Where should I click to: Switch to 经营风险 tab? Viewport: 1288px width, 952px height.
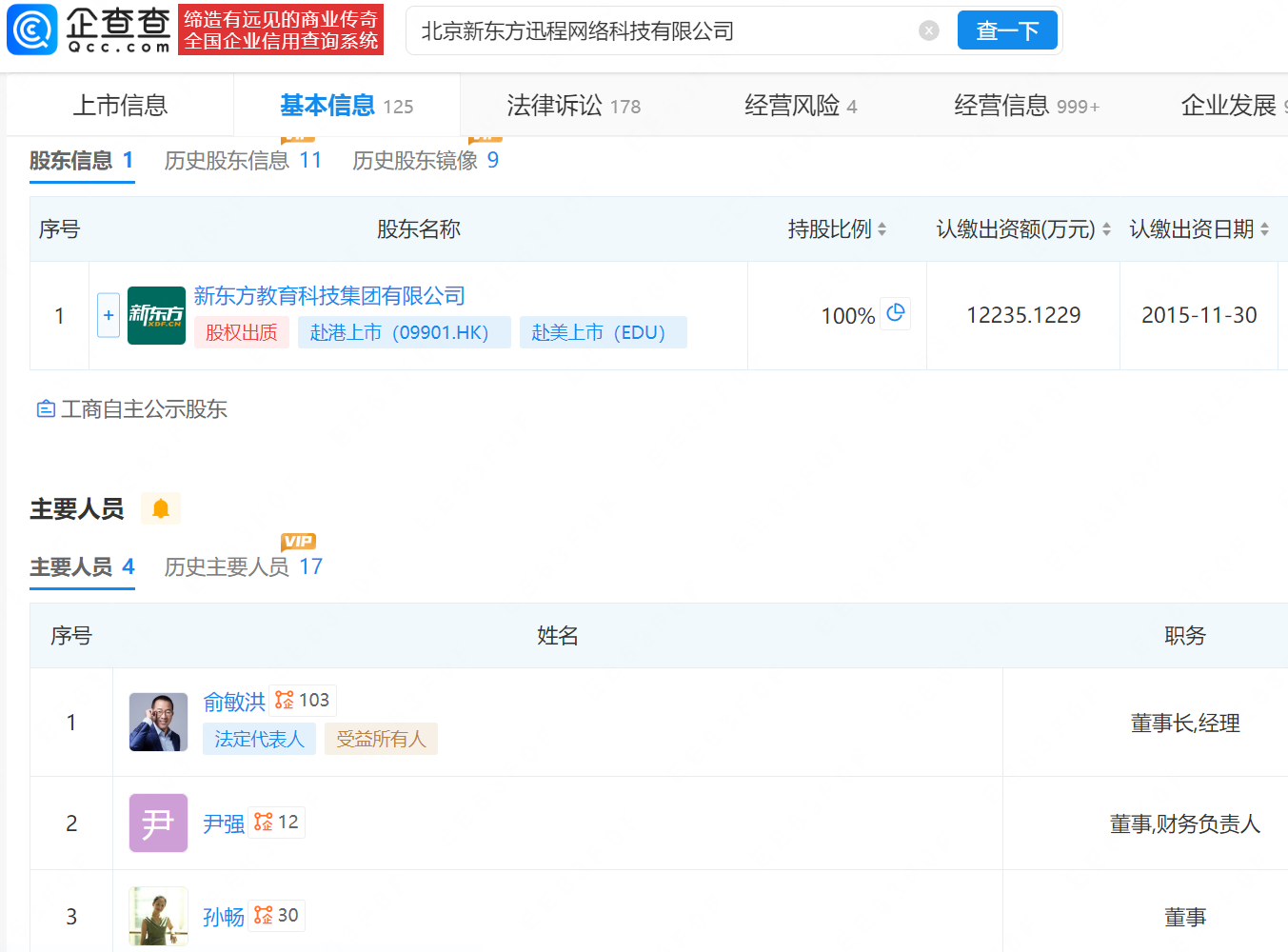(x=801, y=106)
